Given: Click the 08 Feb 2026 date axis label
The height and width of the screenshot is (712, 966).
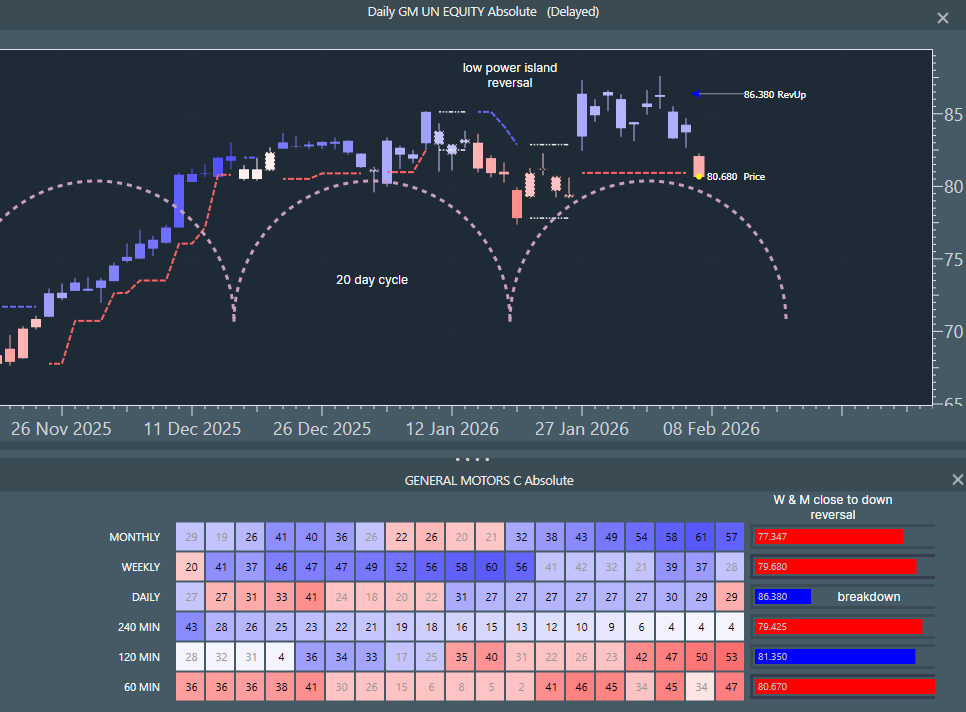Looking at the screenshot, I should coord(711,429).
